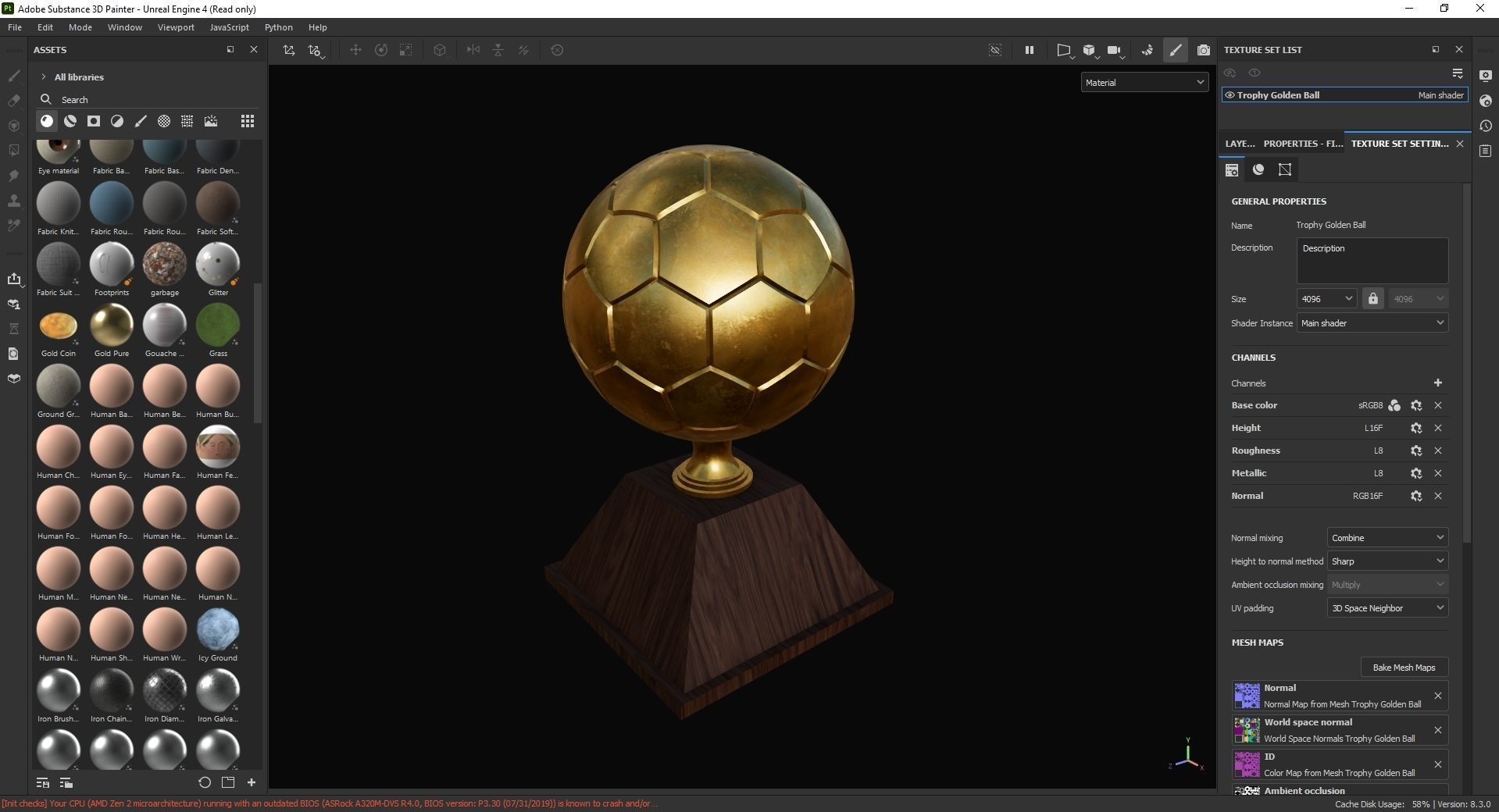Click the Bake Mesh Maps button
The width and height of the screenshot is (1499, 812).
pyautogui.click(x=1404, y=668)
